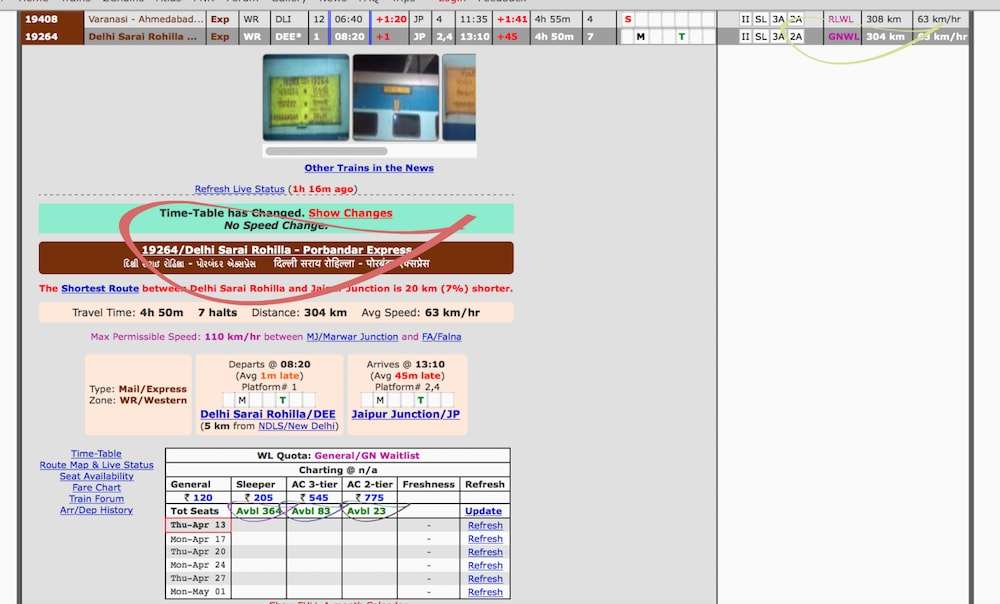
Task: Open the Arr/Dep History link
Action: (96, 510)
